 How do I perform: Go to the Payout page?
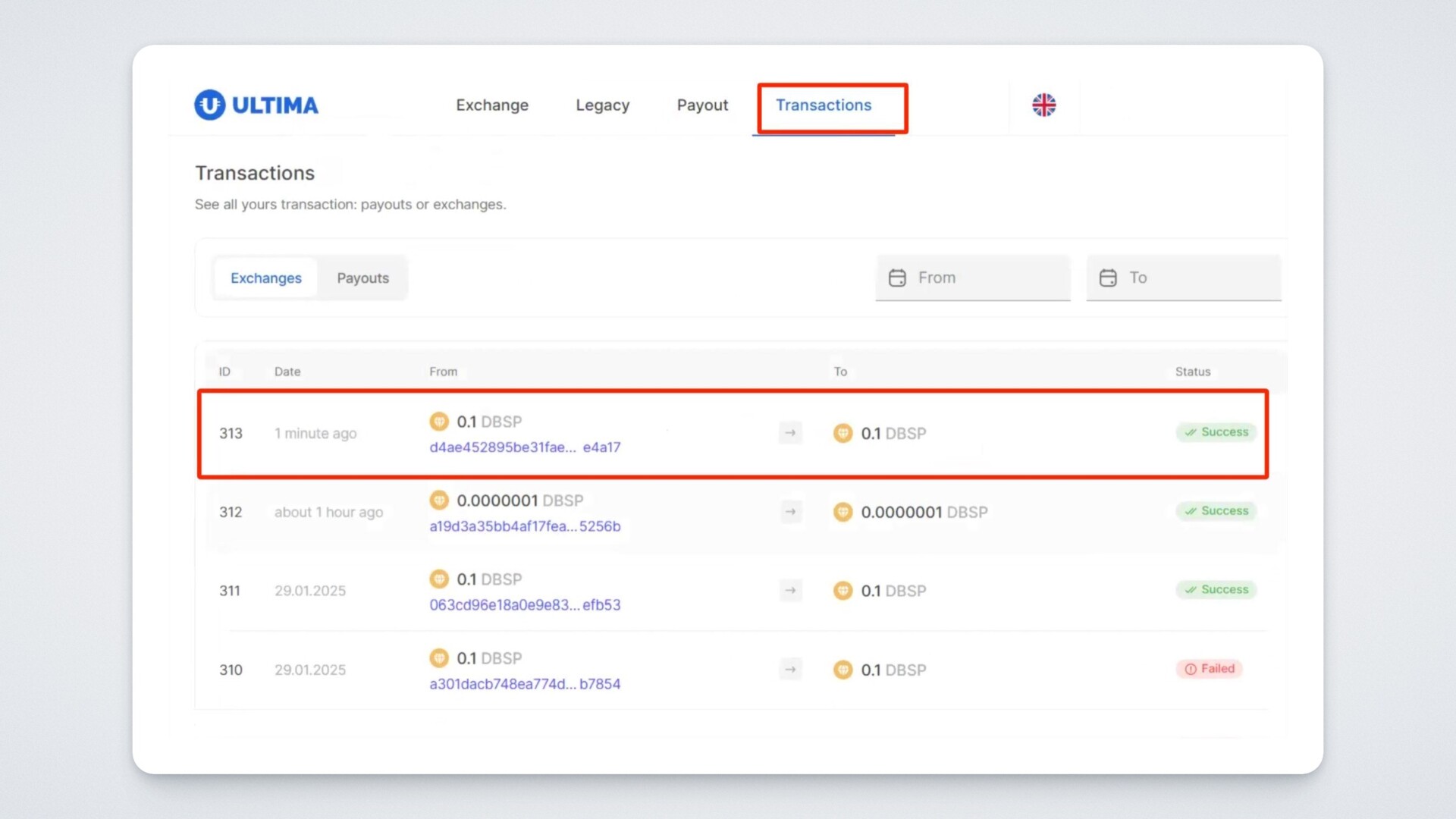pyautogui.click(x=702, y=105)
